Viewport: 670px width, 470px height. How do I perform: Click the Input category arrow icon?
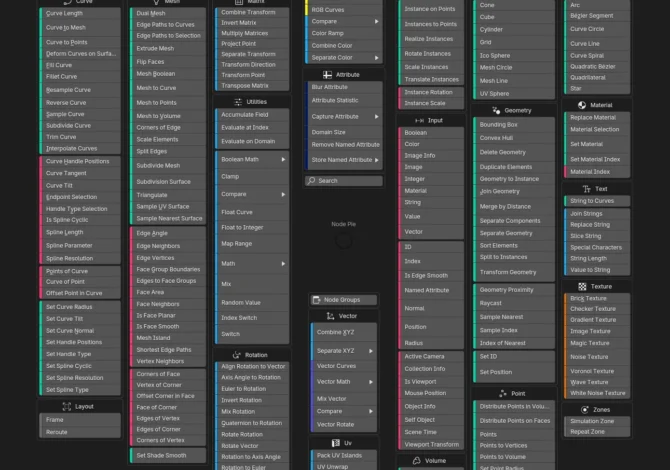tap(419, 120)
